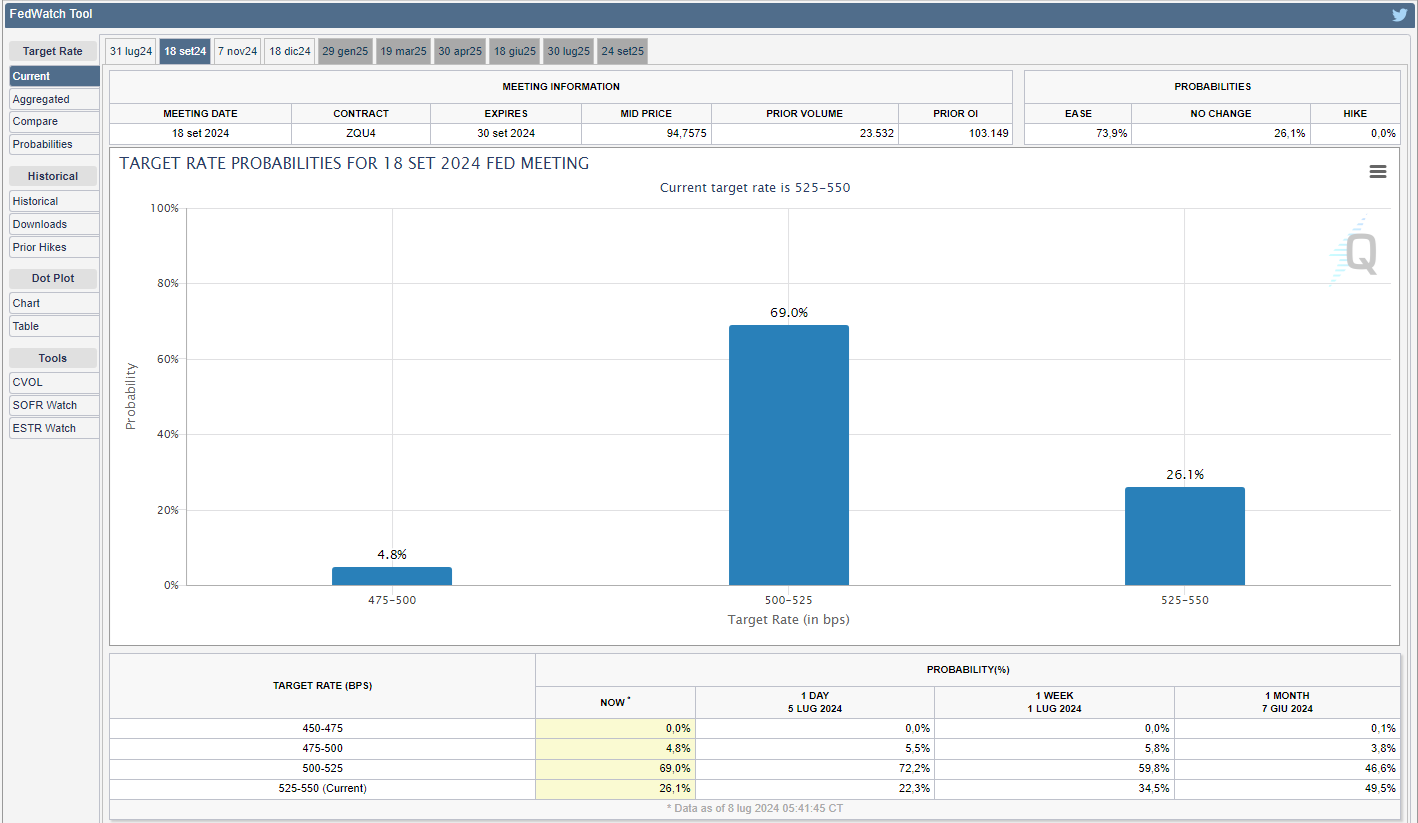Click the 525-550 blue bar

click(1184, 536)
